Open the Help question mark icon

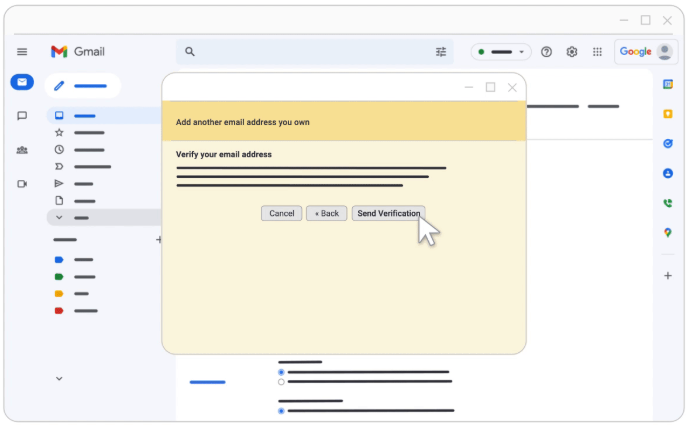(x=546, y=52)
